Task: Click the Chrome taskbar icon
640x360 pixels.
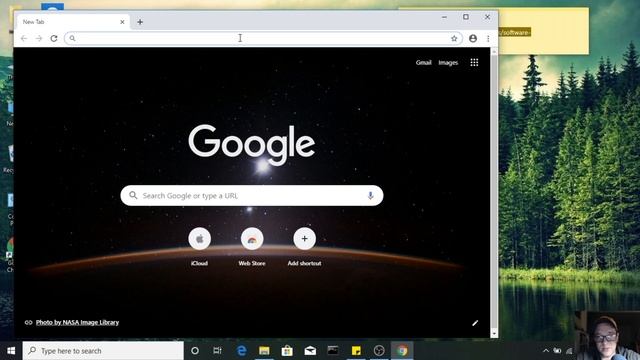Action: tap(402, 351)
